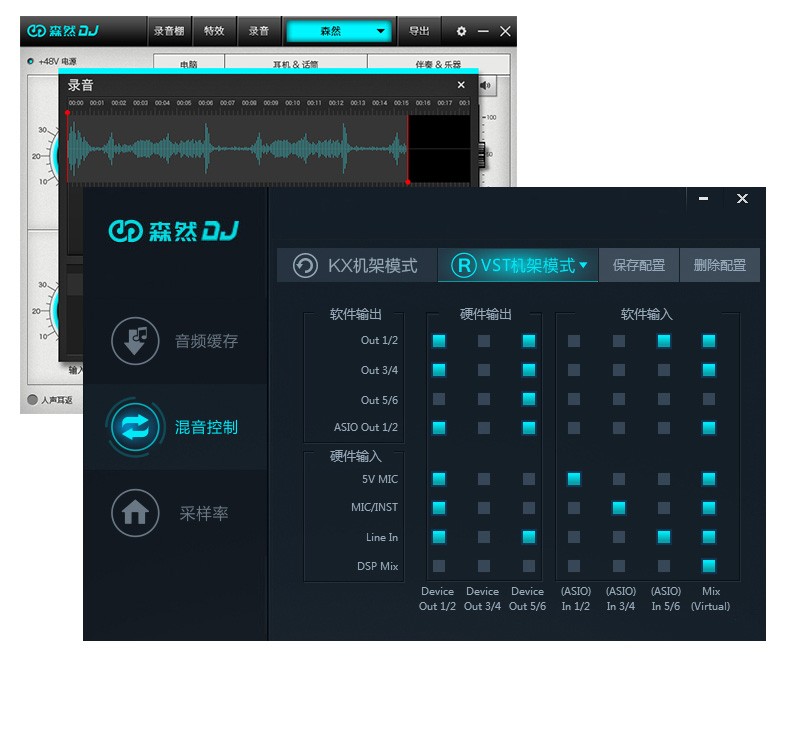This screenshot has width=790, height=747.
Task: Select 耳机 & 话筒 tab in back window
Action: click(x=296, y=63)
